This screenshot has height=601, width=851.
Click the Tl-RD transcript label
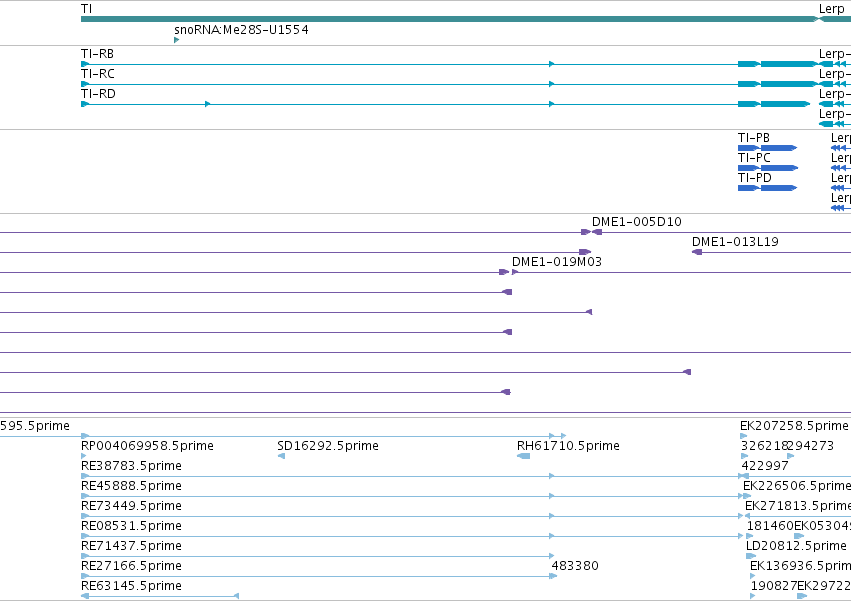click(x=98, y=94)
